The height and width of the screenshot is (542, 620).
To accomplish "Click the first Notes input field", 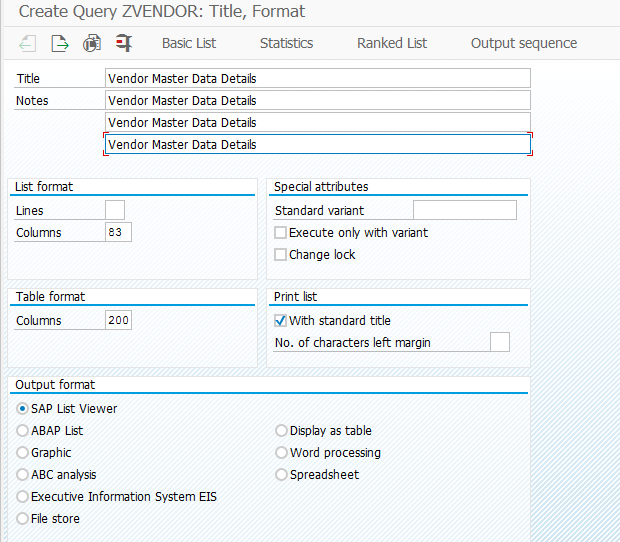I will coord(318,100).
